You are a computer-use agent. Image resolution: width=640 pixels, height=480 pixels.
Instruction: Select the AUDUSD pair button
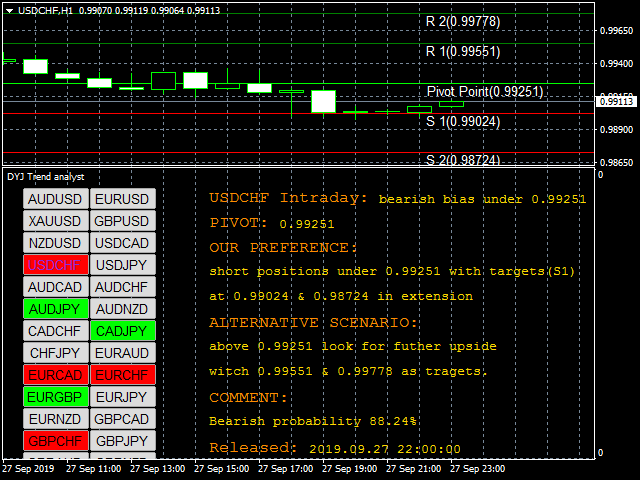coord(56,199)
